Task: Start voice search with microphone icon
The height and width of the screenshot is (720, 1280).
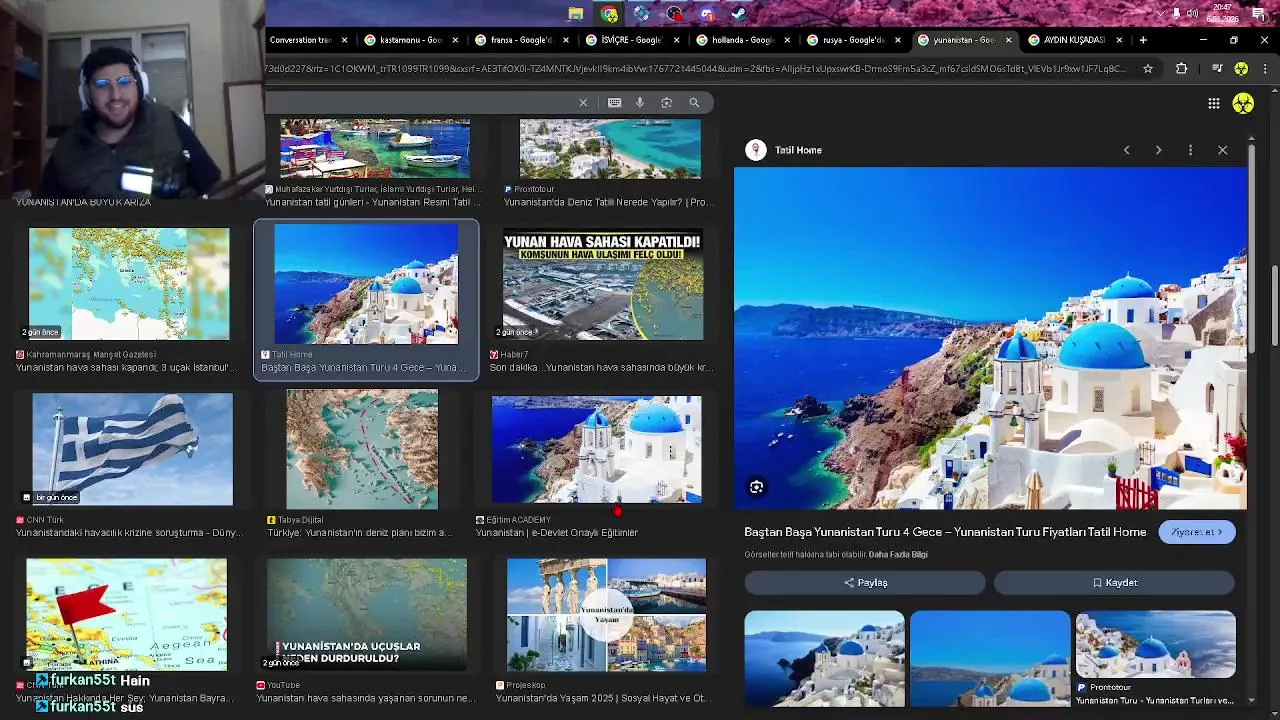Action: point(640,102)
